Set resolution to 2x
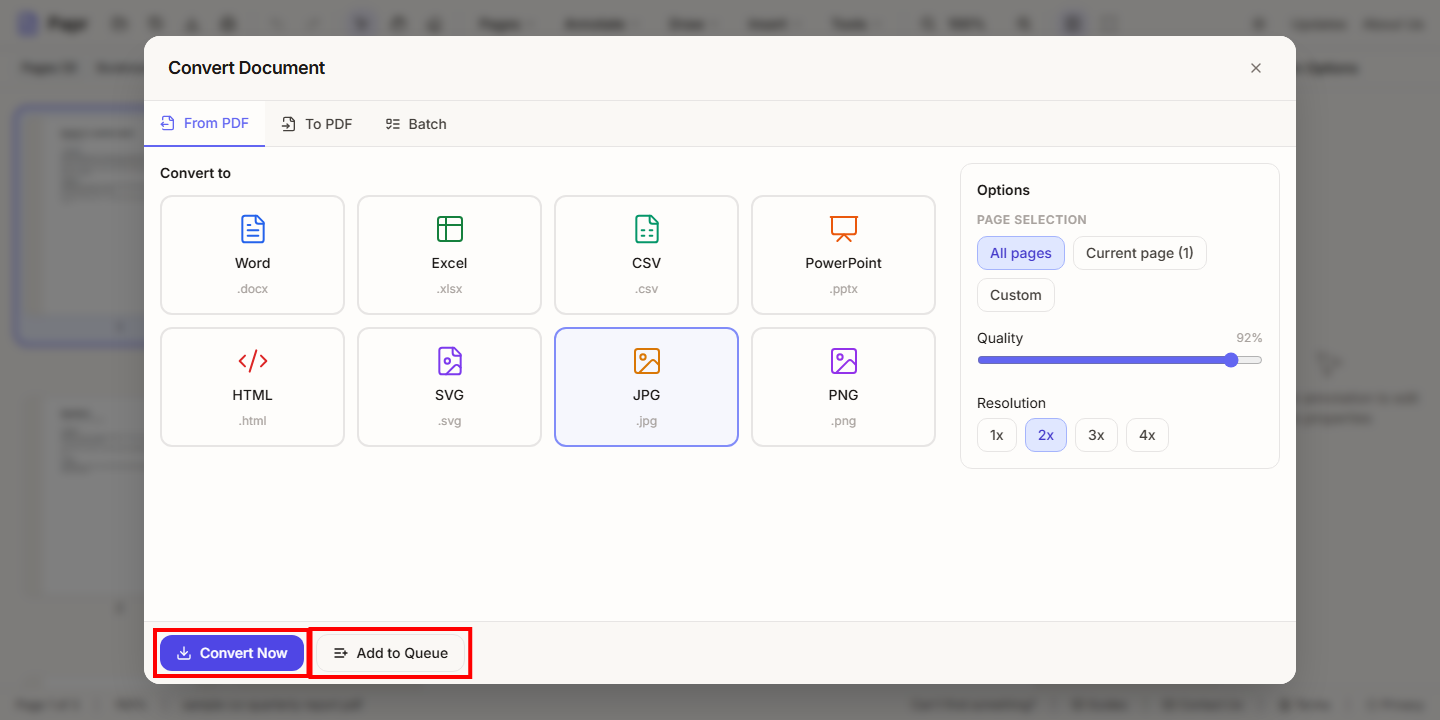The image size is (1440, 720). pyautogui.click(x=1046, y=435)
